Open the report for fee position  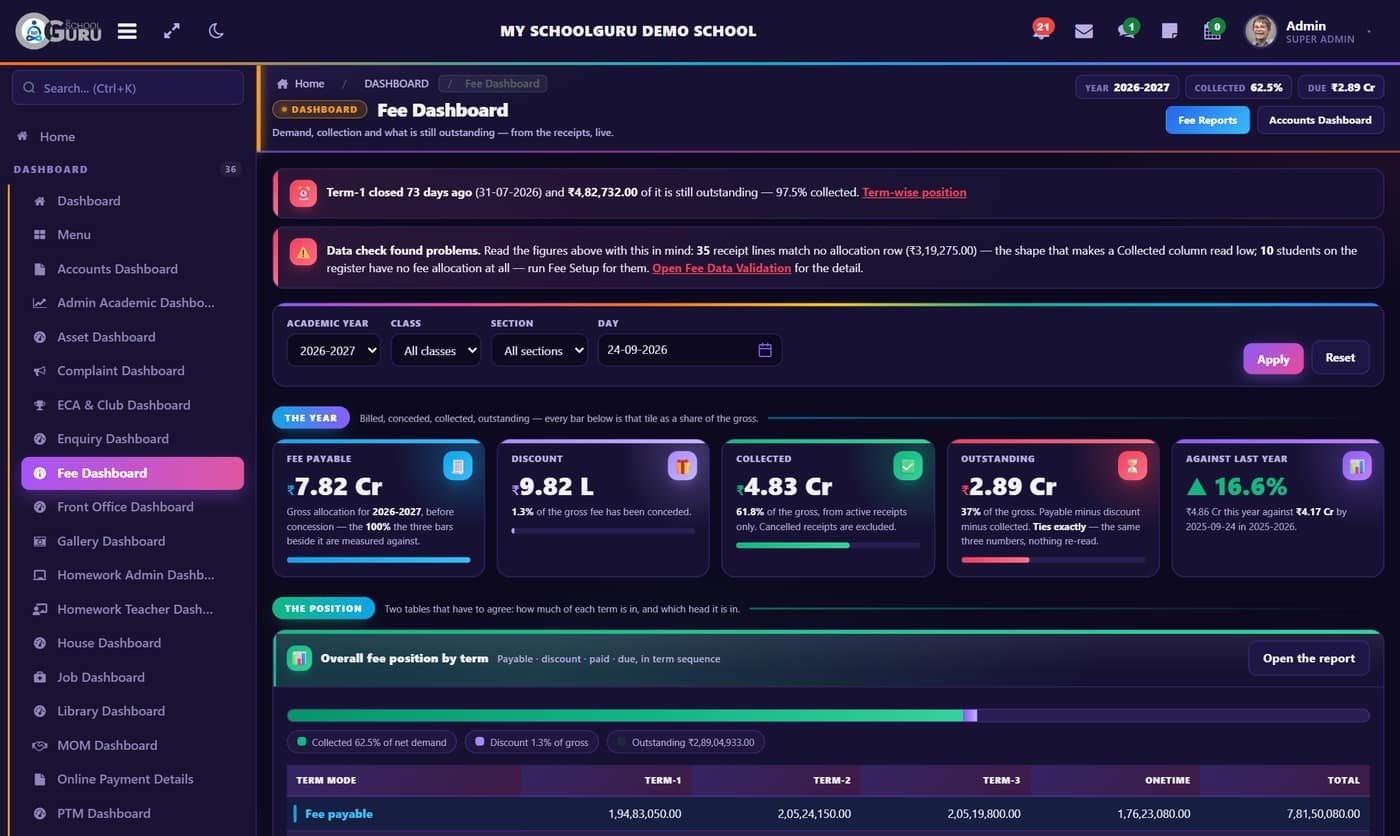click(1308, 658)
